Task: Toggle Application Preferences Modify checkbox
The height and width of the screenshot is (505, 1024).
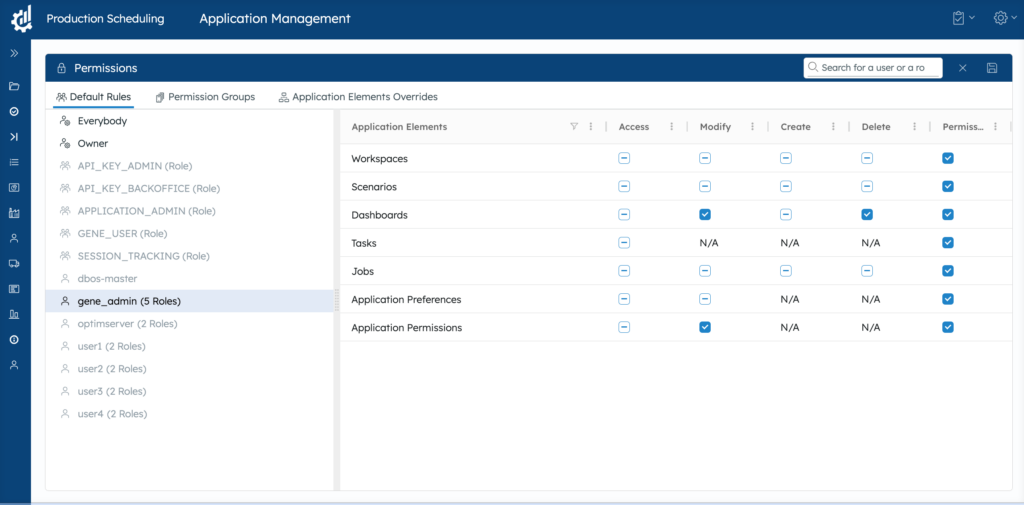Action: [705, 299]
